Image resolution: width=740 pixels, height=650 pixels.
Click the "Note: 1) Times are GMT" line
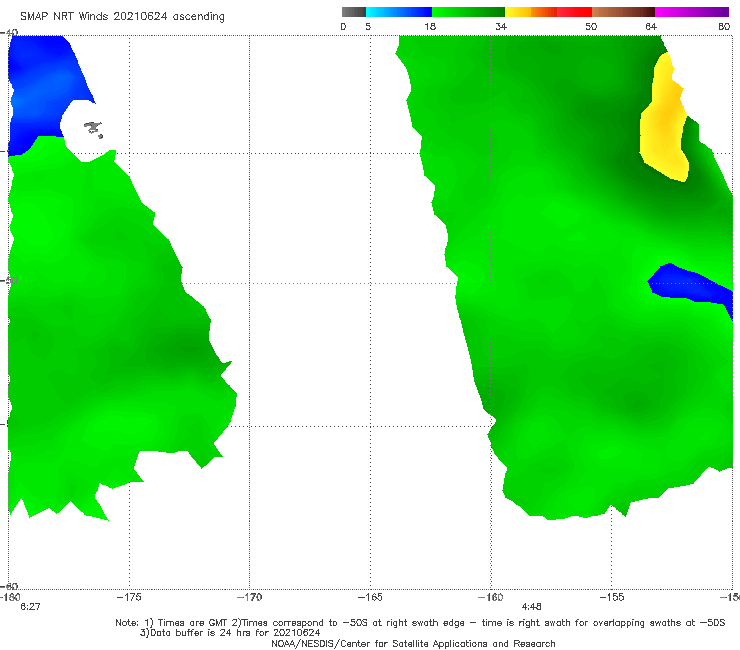(420, 623)
